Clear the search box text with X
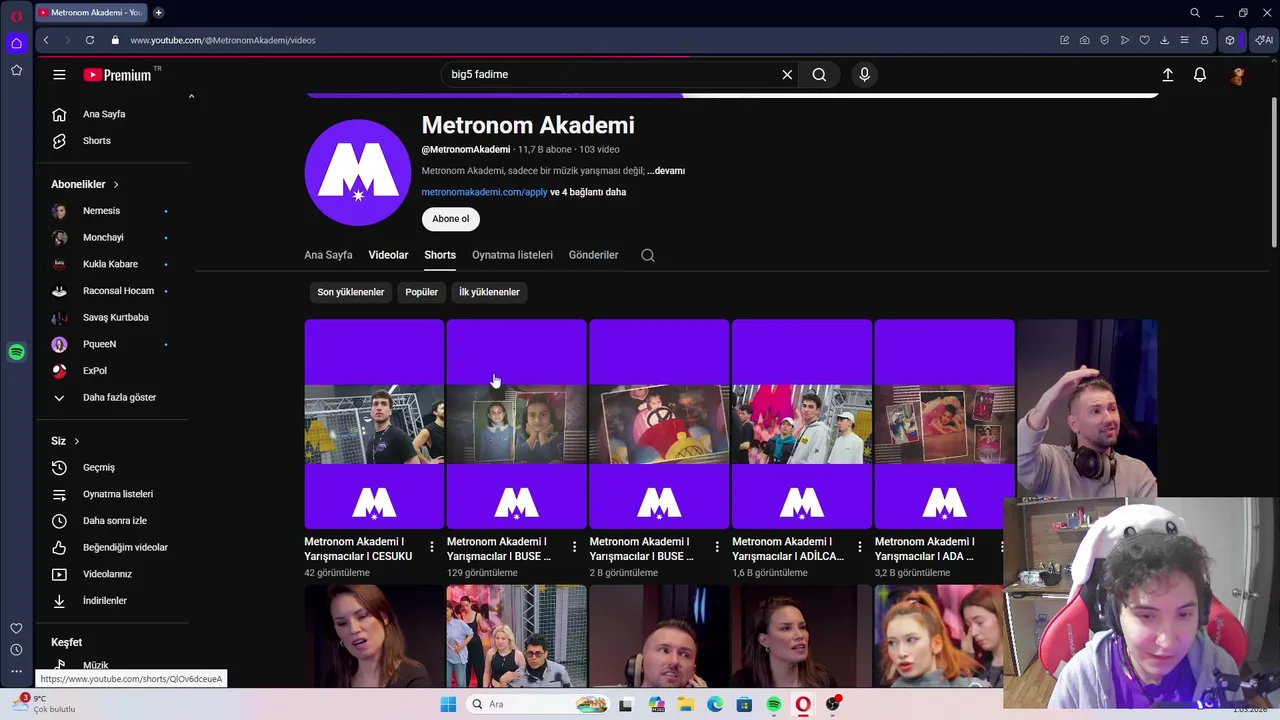Screen dimensions: 1280x720 point(787,74)
